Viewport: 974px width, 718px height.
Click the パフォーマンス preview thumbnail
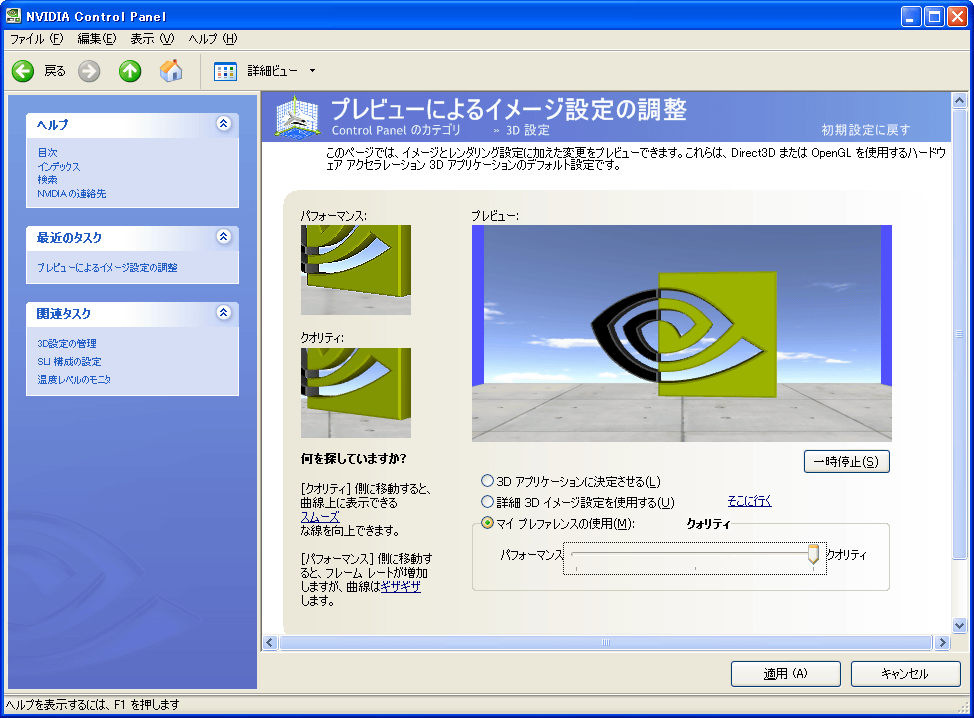356,270
